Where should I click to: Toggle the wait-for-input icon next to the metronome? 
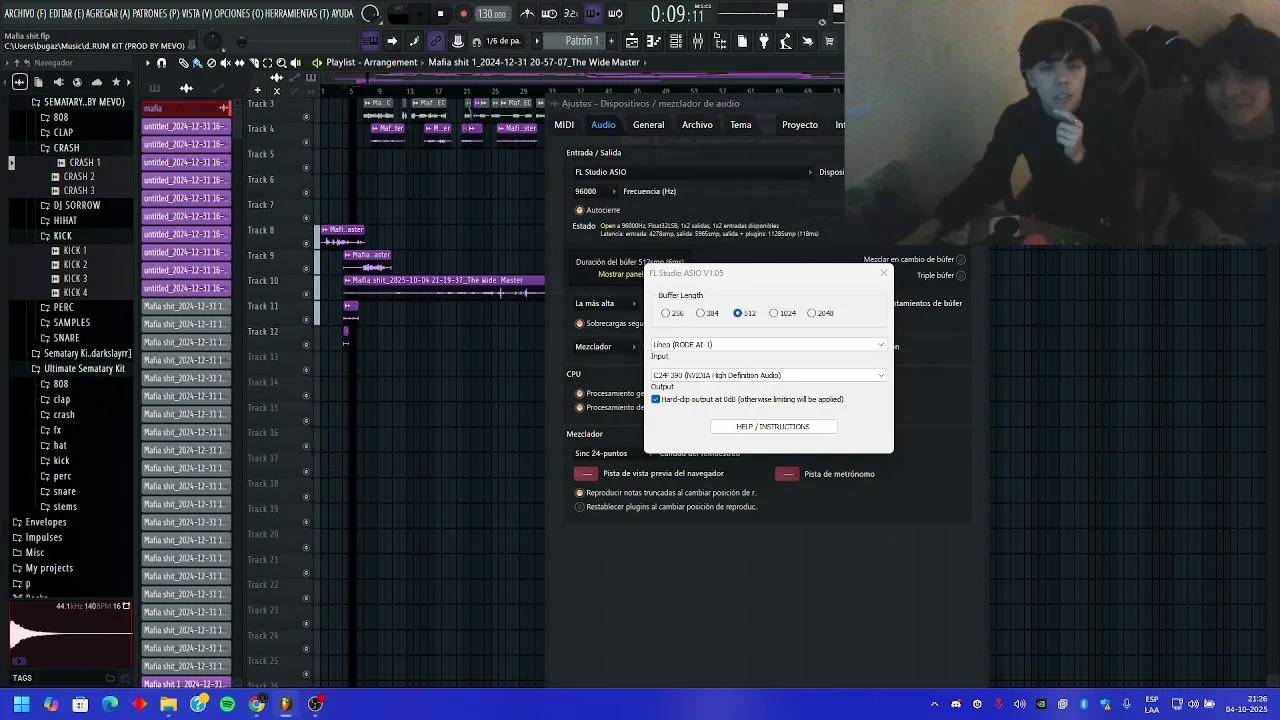pos(549,14)
